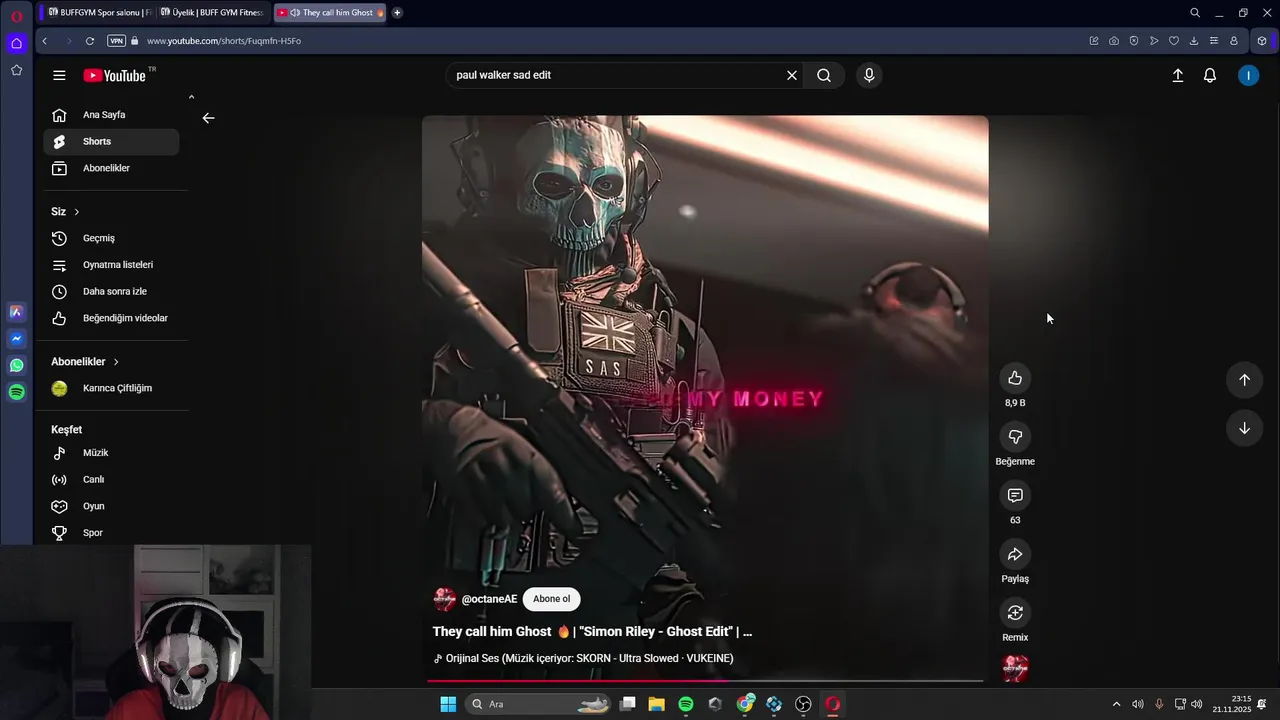Go back using the left arrow above video
Viewport: 1280px width, 720px height.
pos(208,118)
